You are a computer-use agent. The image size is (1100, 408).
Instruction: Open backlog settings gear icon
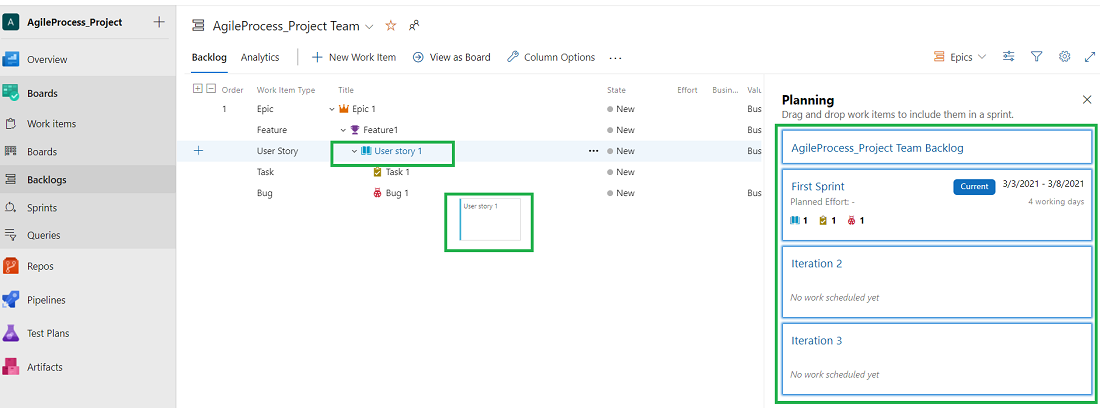[1064, 57]
